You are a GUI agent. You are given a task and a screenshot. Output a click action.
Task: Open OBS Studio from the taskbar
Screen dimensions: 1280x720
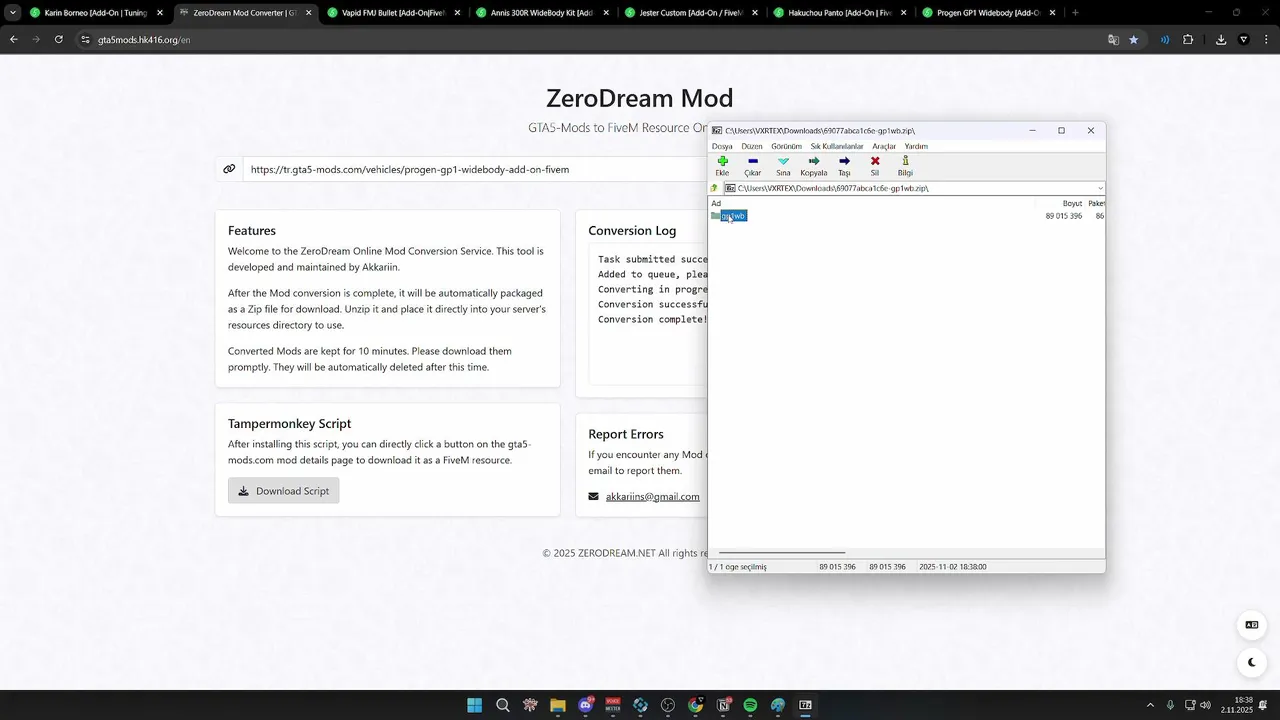pos(668,705)
